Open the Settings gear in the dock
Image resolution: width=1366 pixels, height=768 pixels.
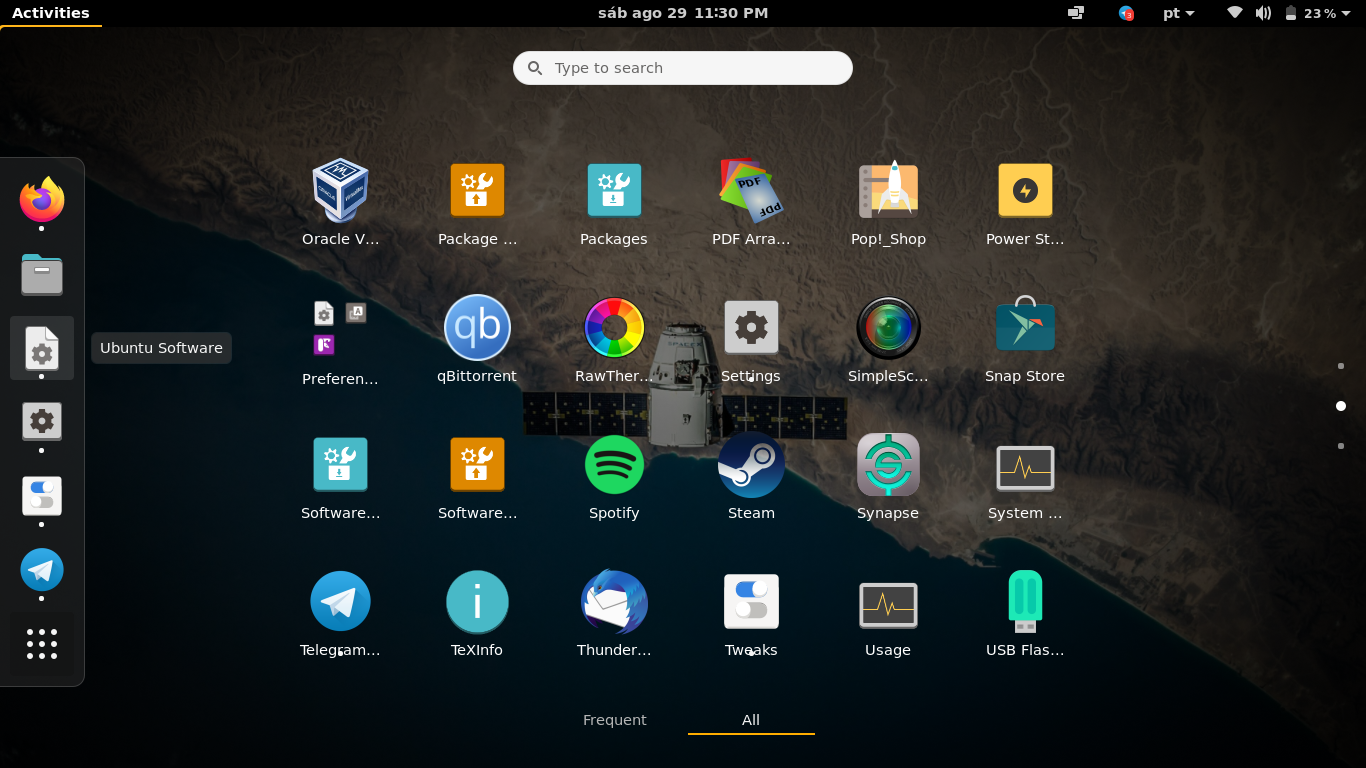coord(42,421)
